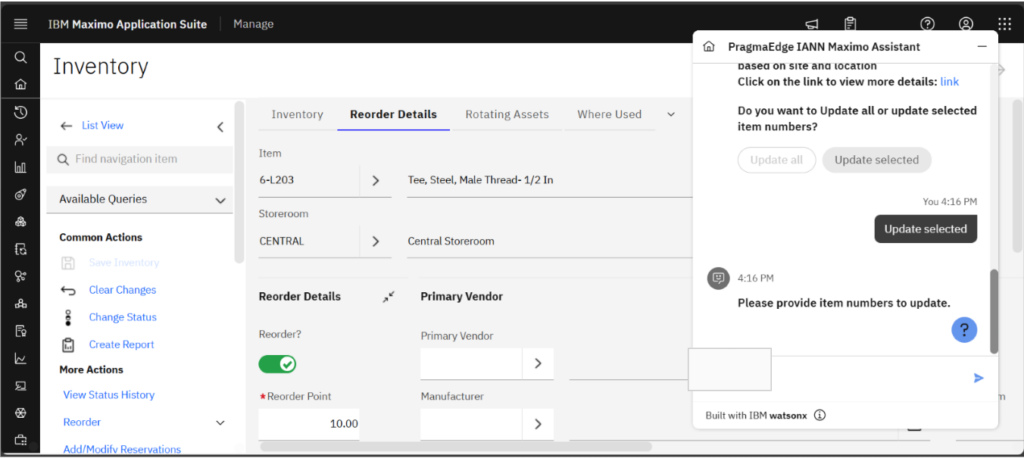Expand the Available Queries dropdown

click(x=220, y=200)
